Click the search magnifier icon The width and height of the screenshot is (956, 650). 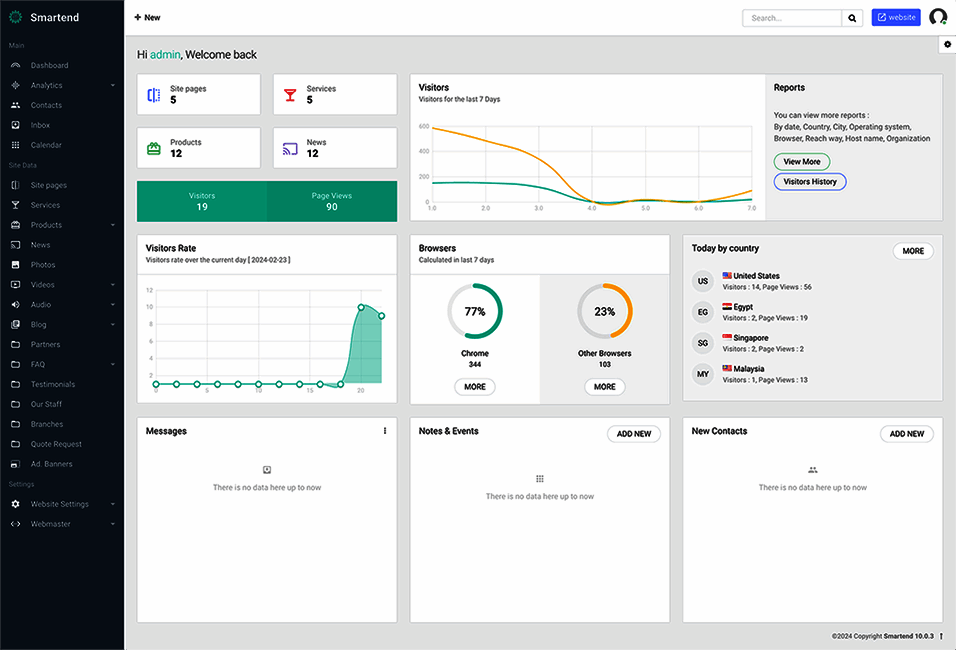(x=852, y=17)
